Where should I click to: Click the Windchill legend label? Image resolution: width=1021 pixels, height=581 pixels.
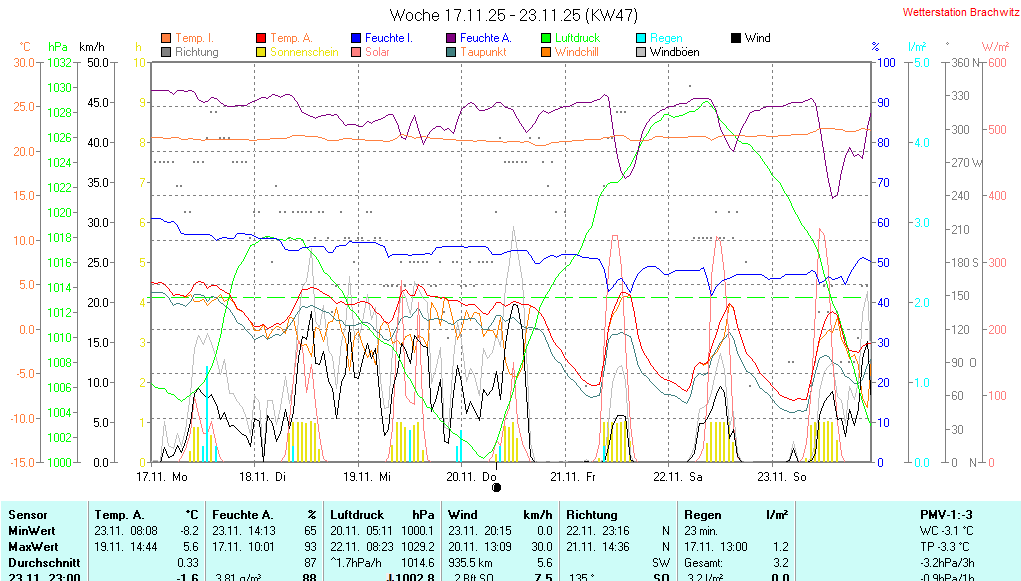(576, 52)
